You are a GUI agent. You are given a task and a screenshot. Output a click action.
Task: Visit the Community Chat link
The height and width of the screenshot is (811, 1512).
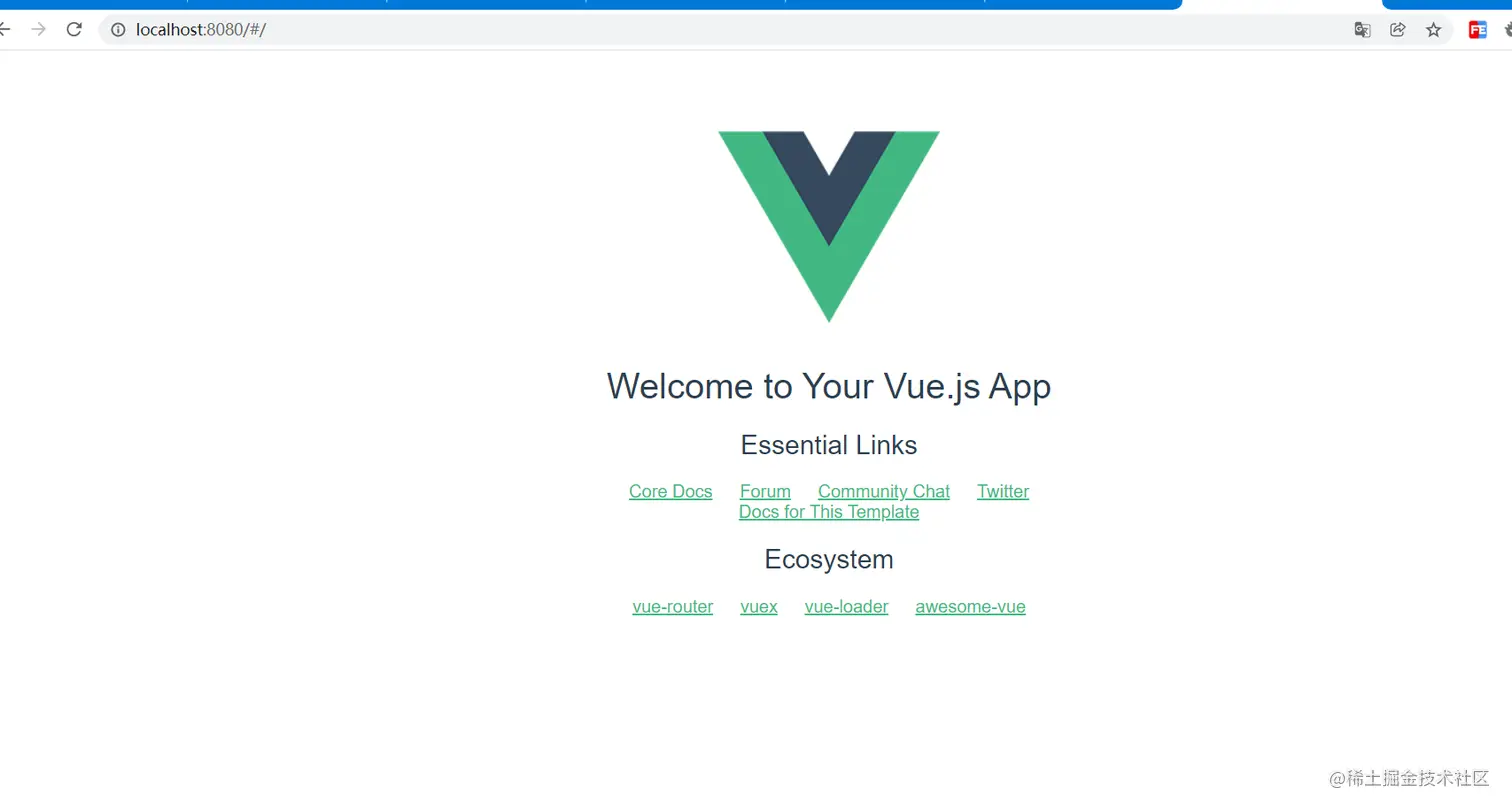[884, 491]
